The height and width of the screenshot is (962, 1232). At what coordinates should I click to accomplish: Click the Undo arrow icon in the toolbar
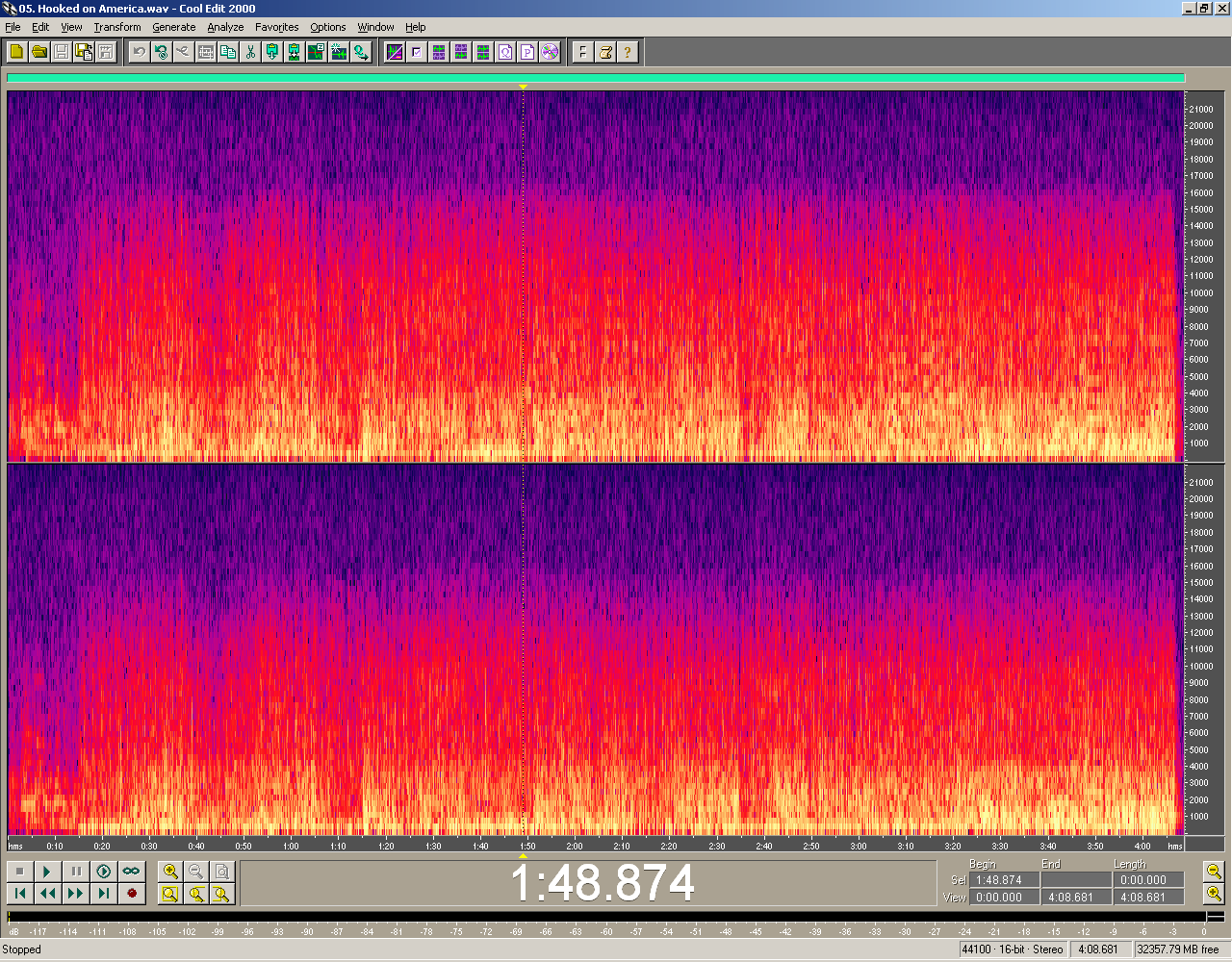coord(140,52)
